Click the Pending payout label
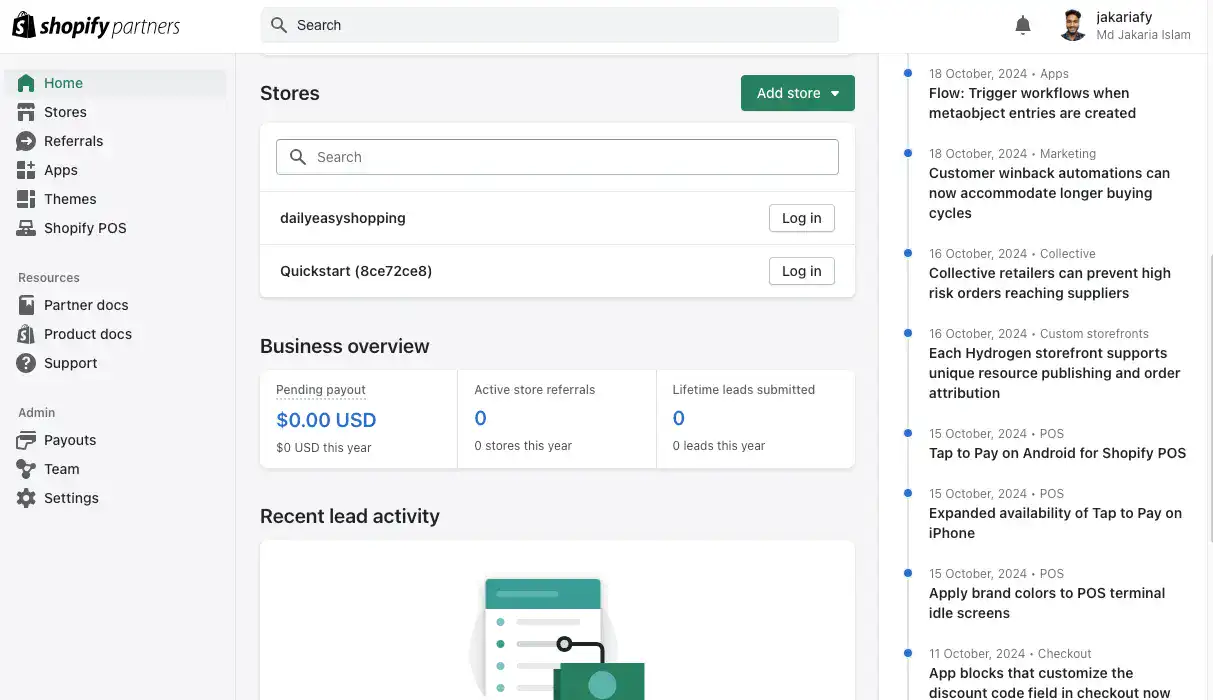The width and height of the screenshot is (1213, 700). pos(321,390)
